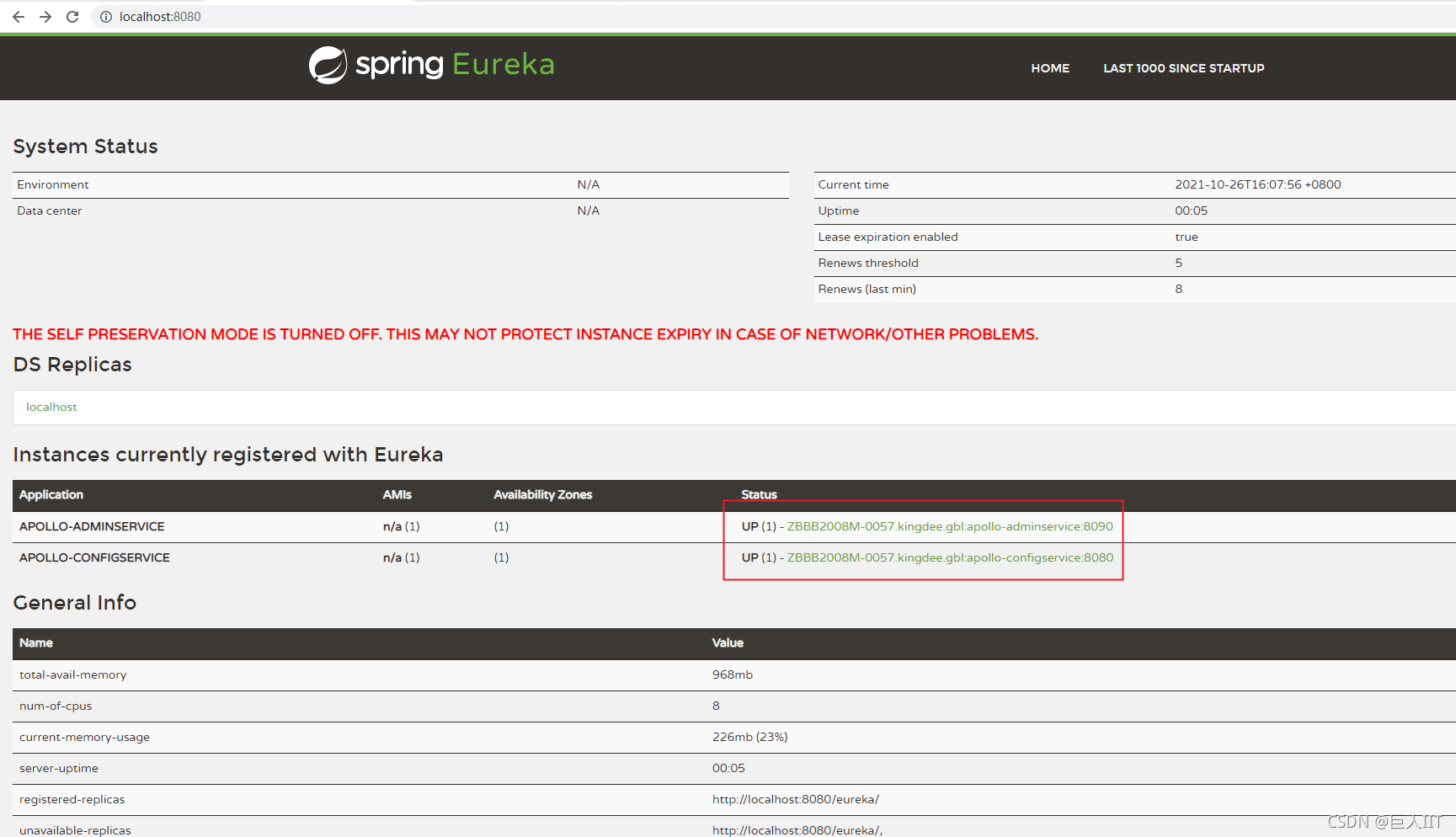Open site information via the address bar info icon
Viewport: 1456px width, 837px height.
(104, 16)
